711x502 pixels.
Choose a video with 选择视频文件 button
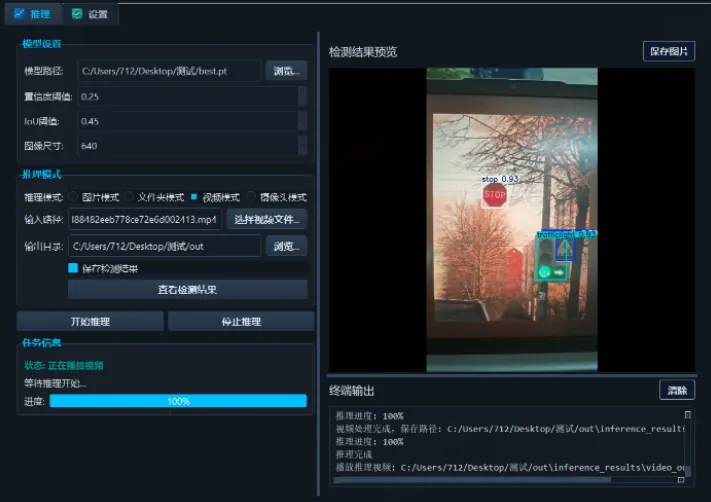tap(267, 219)
